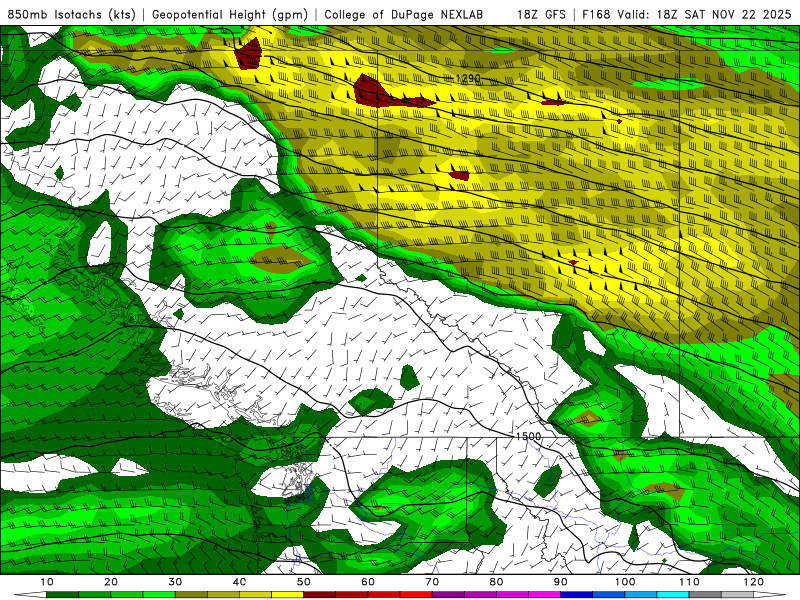Pick the dark maroon legend swatch under 50

(x=319, y=595)
